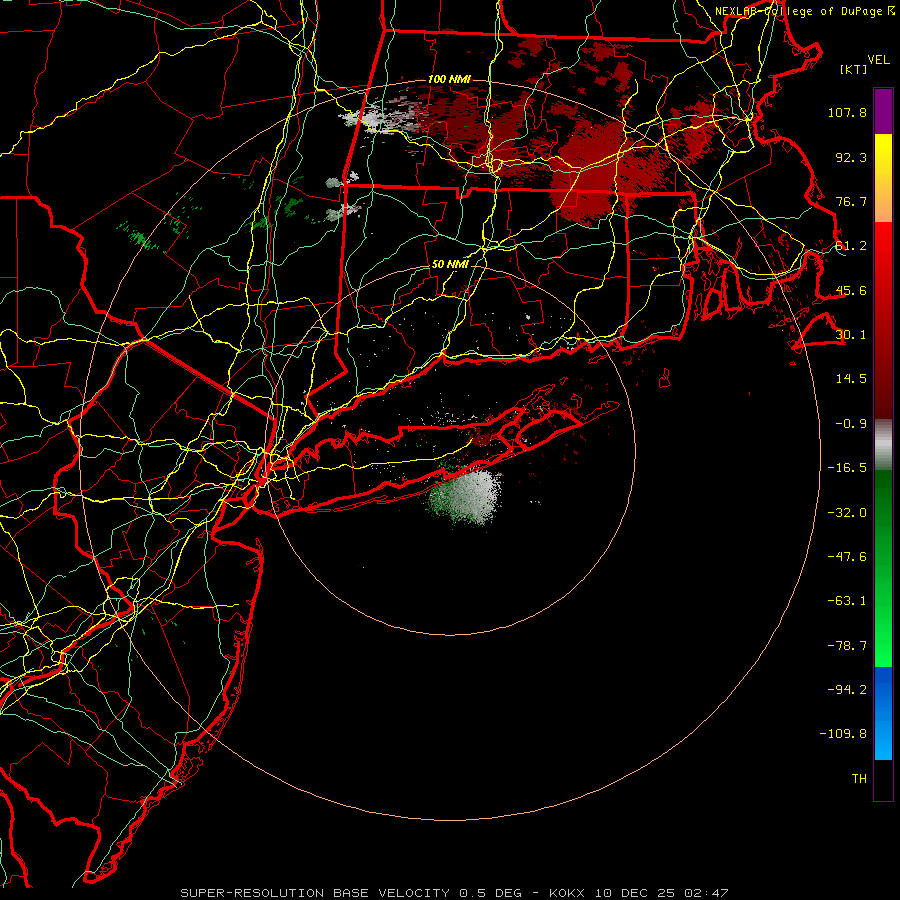Click the green inbound echo patch in northwest
Image resolution: width=900 pixels, height=900 pixels.
pos(138,236)
